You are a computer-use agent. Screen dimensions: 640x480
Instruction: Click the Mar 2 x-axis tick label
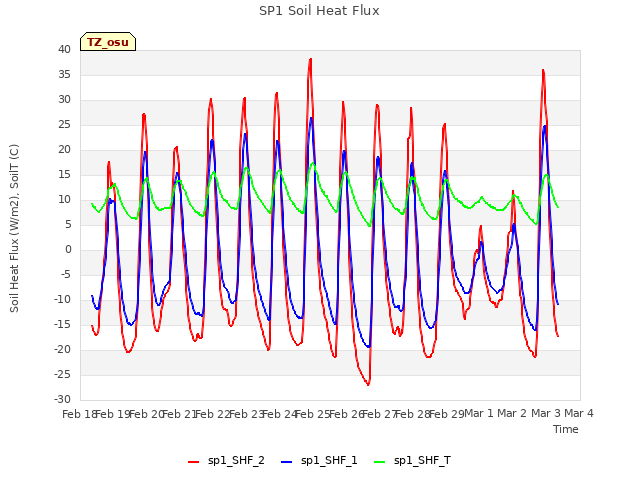click(x=512, y=413)
